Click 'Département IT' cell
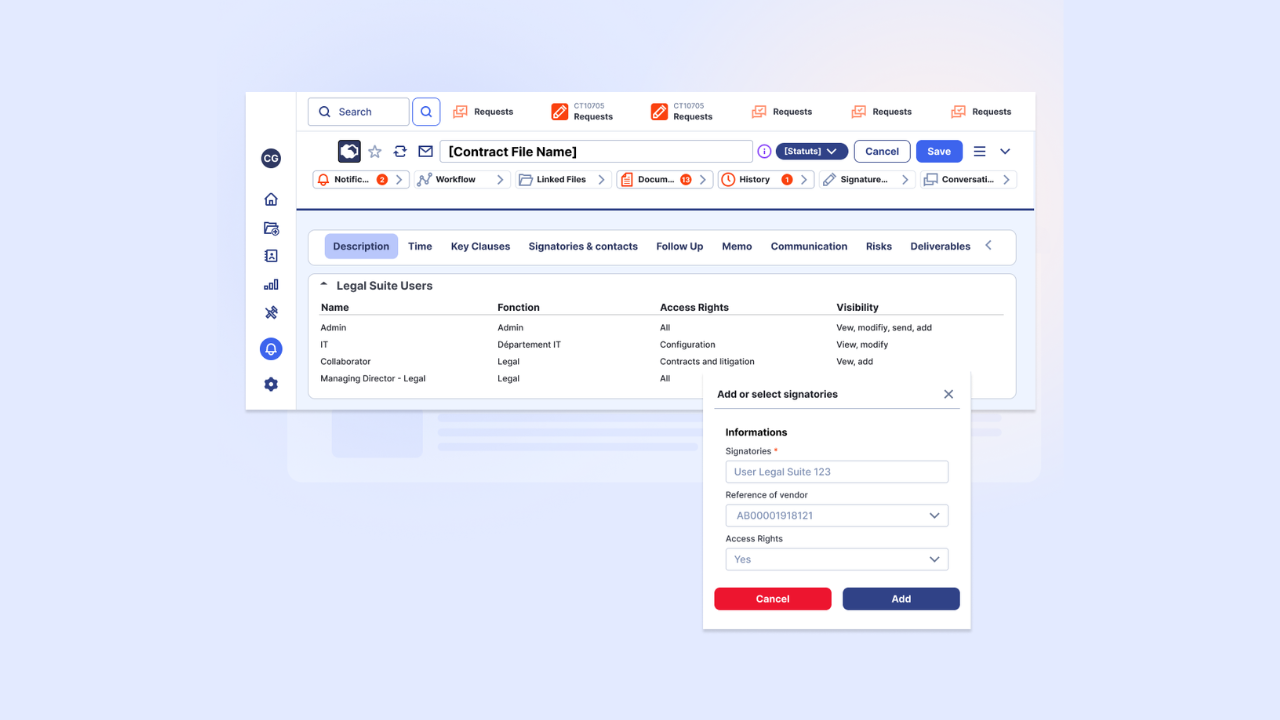The height and width of the screenshot is (720, 1280). click(529, 344)
